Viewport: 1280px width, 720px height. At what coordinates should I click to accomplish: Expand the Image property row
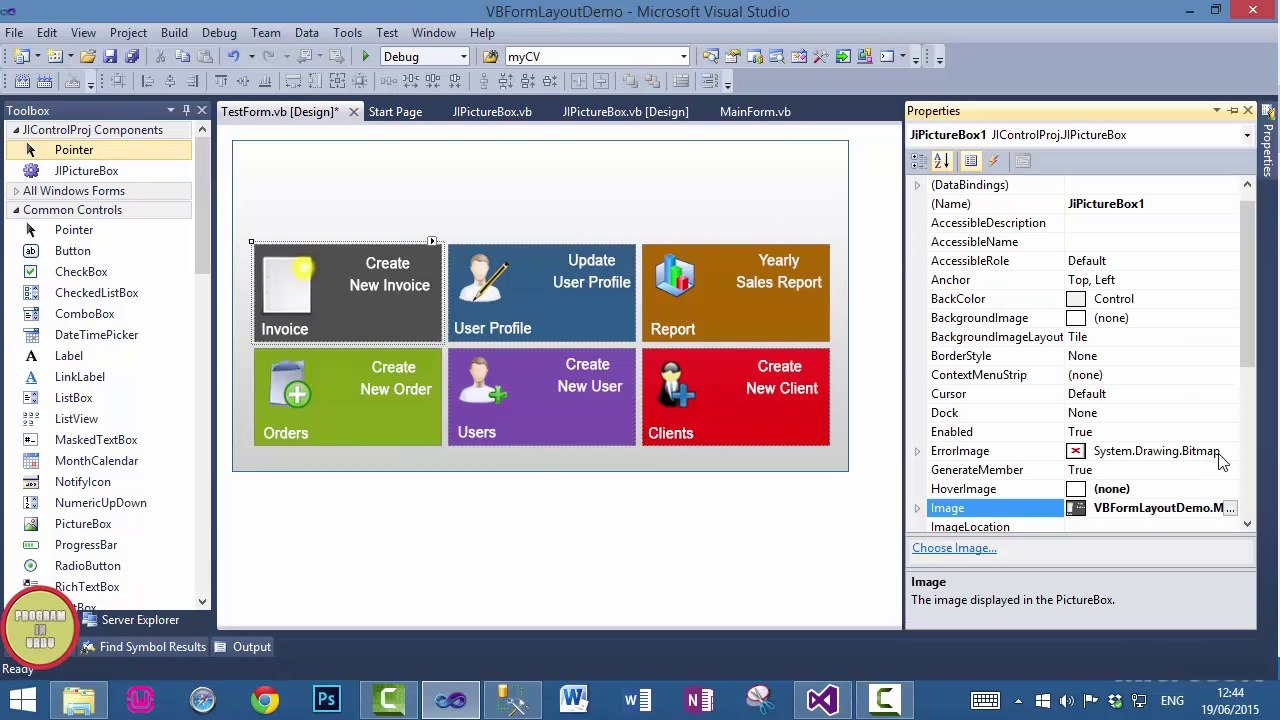click(917, 508)
